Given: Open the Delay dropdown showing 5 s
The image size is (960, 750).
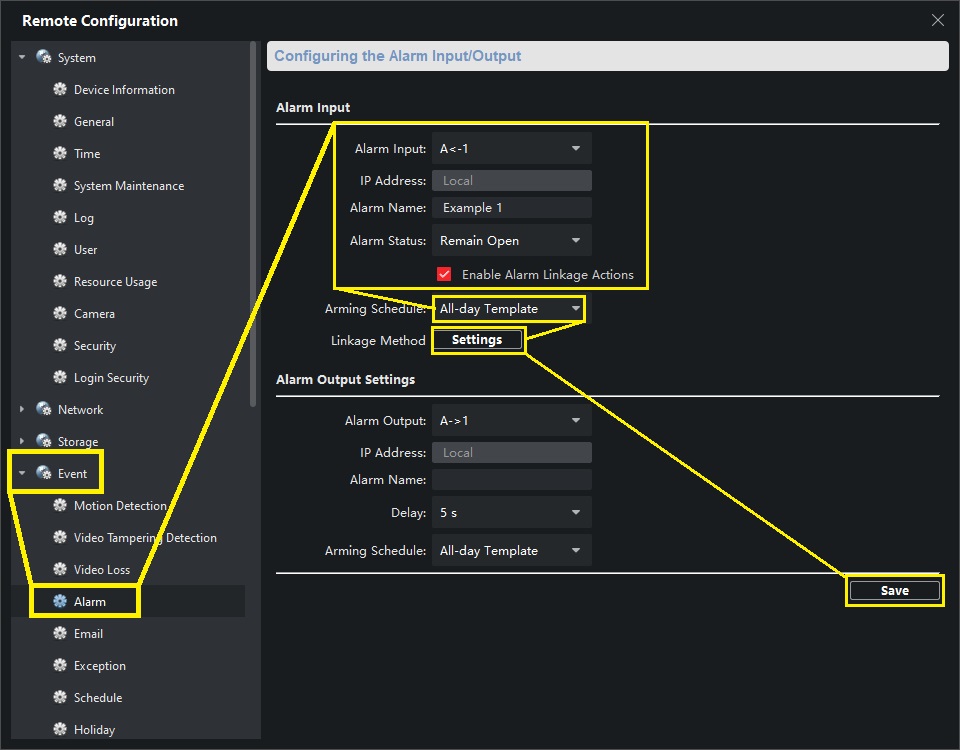Looking at the screenshot, I should coord(511,513).
